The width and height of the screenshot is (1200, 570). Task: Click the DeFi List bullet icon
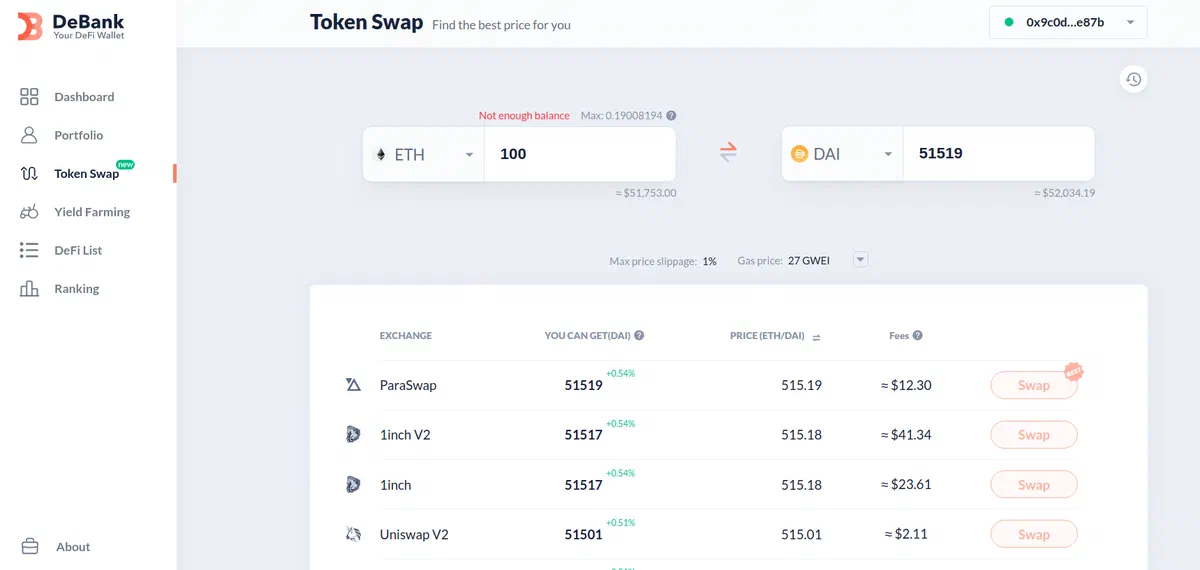(x=29, y=250)
